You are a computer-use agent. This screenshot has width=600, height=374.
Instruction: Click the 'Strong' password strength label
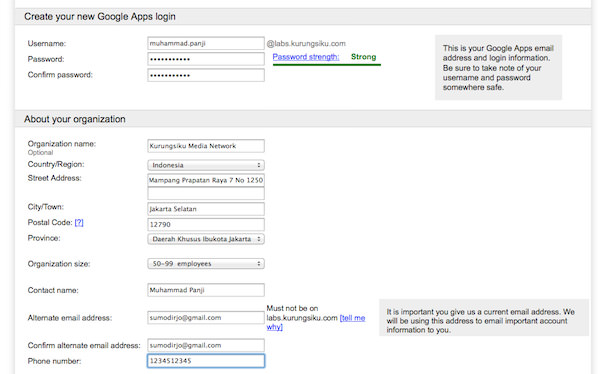(364, 57)
